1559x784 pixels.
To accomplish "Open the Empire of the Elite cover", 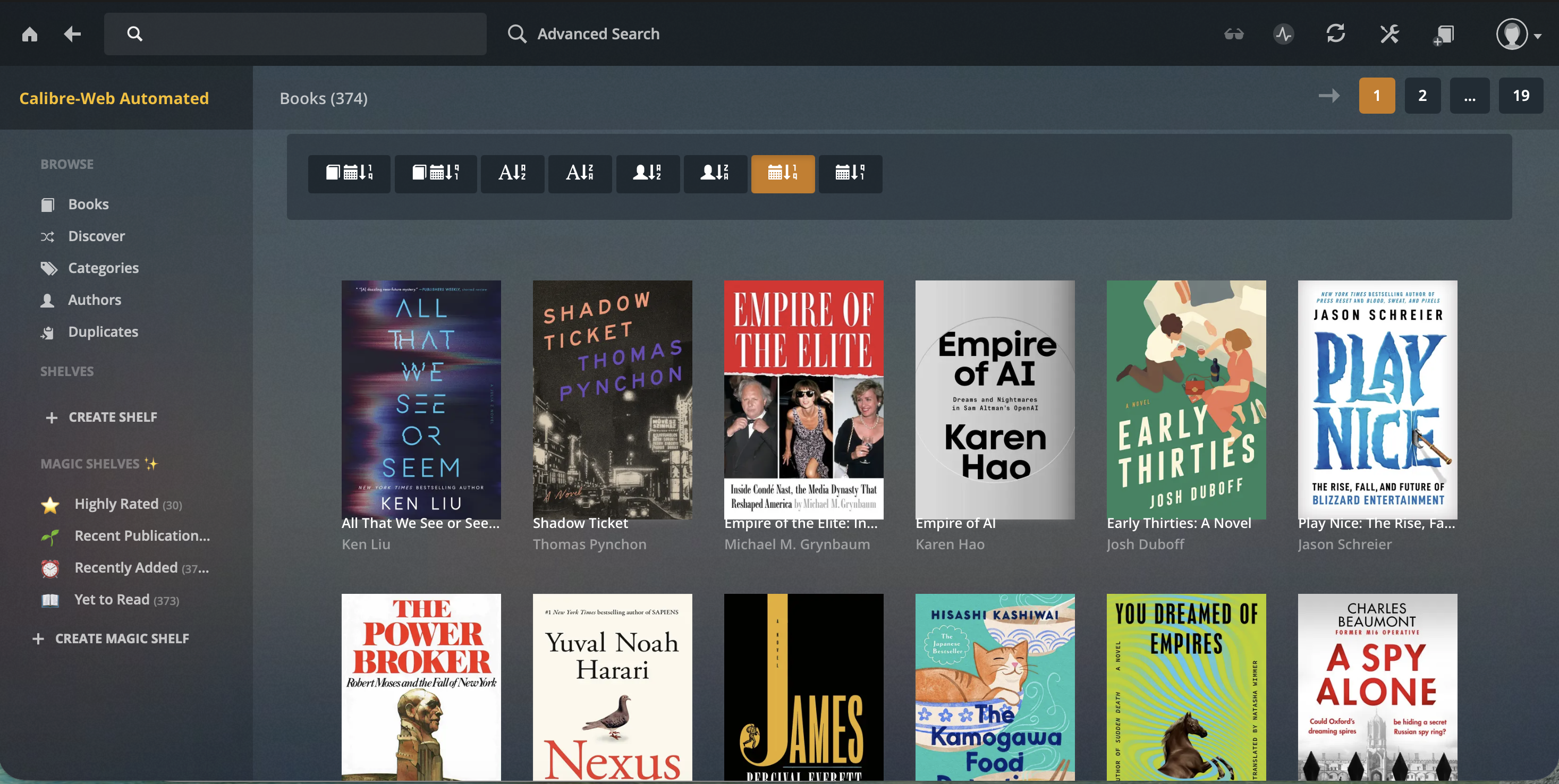I will pyautogui.click(x=804, y=399).
